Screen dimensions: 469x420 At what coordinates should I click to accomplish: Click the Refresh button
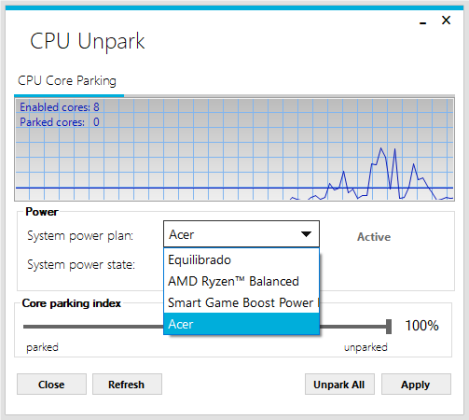pyautogui.click(x=127, y=384)
